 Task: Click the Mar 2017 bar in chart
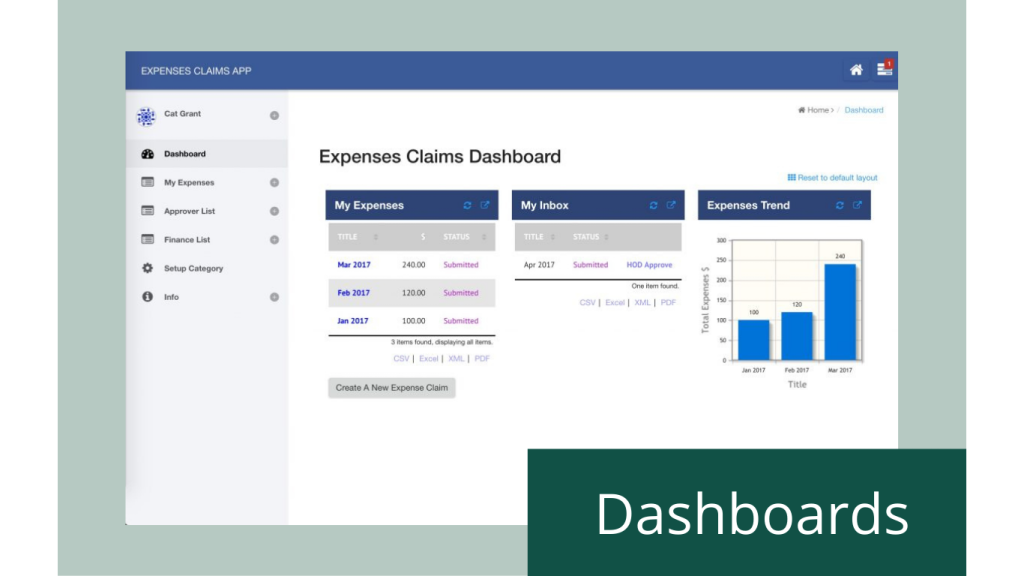pyautogui.click(x=840, y=312)
